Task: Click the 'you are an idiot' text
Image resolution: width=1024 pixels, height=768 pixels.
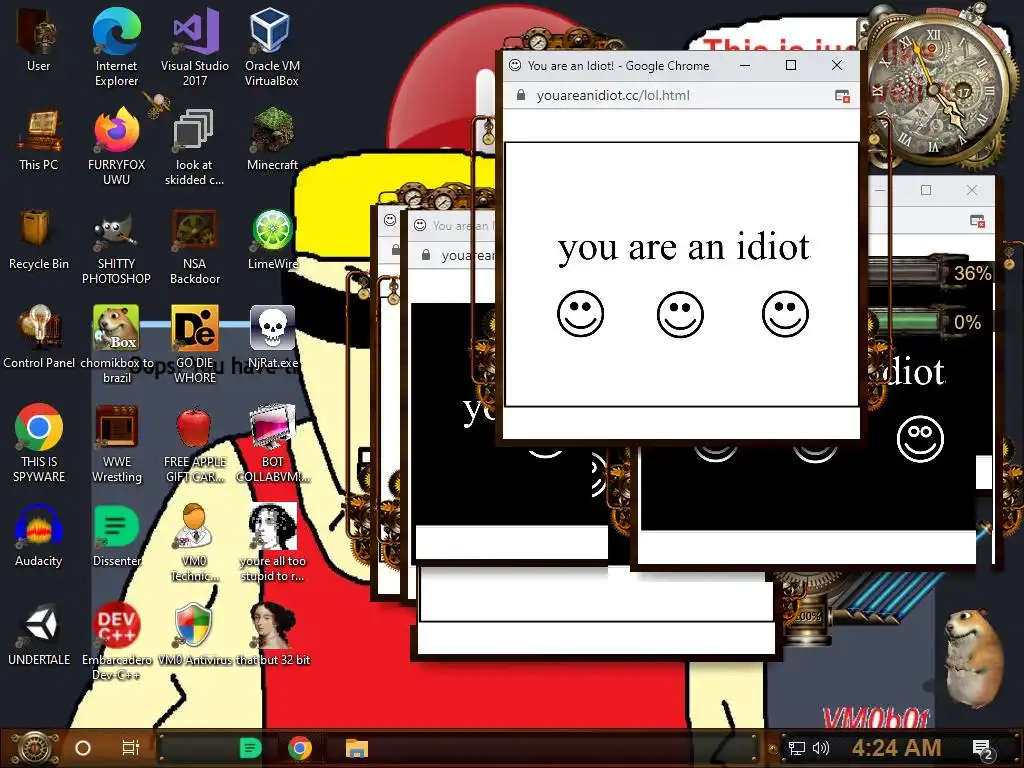Action: (683, 248)
